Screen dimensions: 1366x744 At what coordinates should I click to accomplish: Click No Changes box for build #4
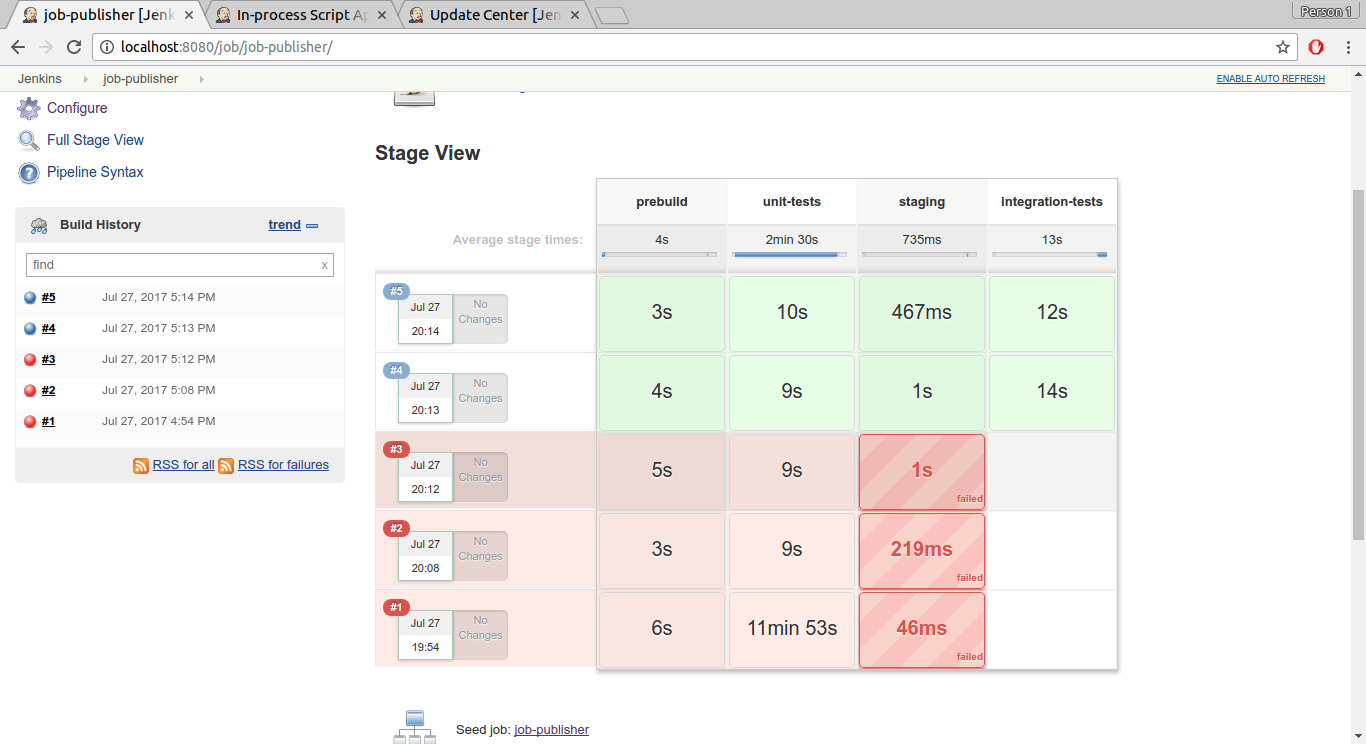[x=480, y=398]
